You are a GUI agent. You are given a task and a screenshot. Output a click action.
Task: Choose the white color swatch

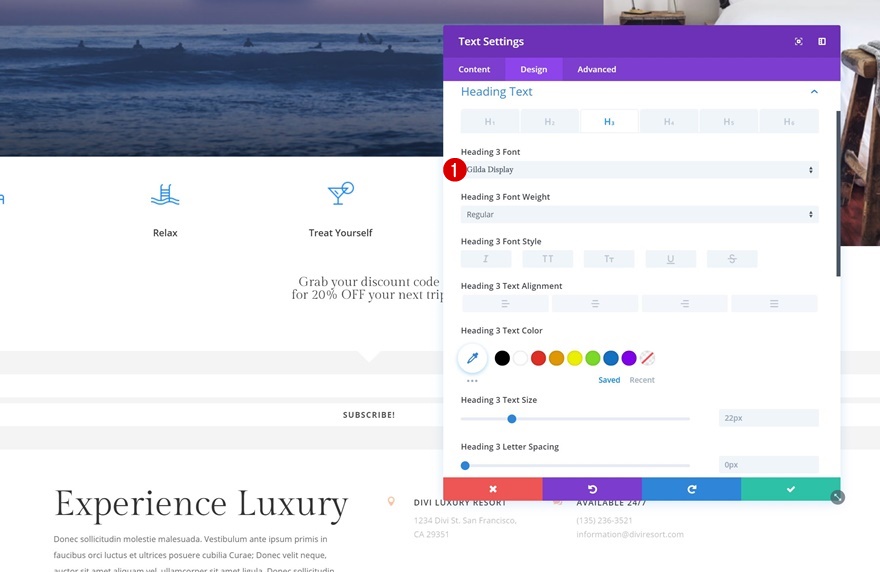click(x=520, y=358)
